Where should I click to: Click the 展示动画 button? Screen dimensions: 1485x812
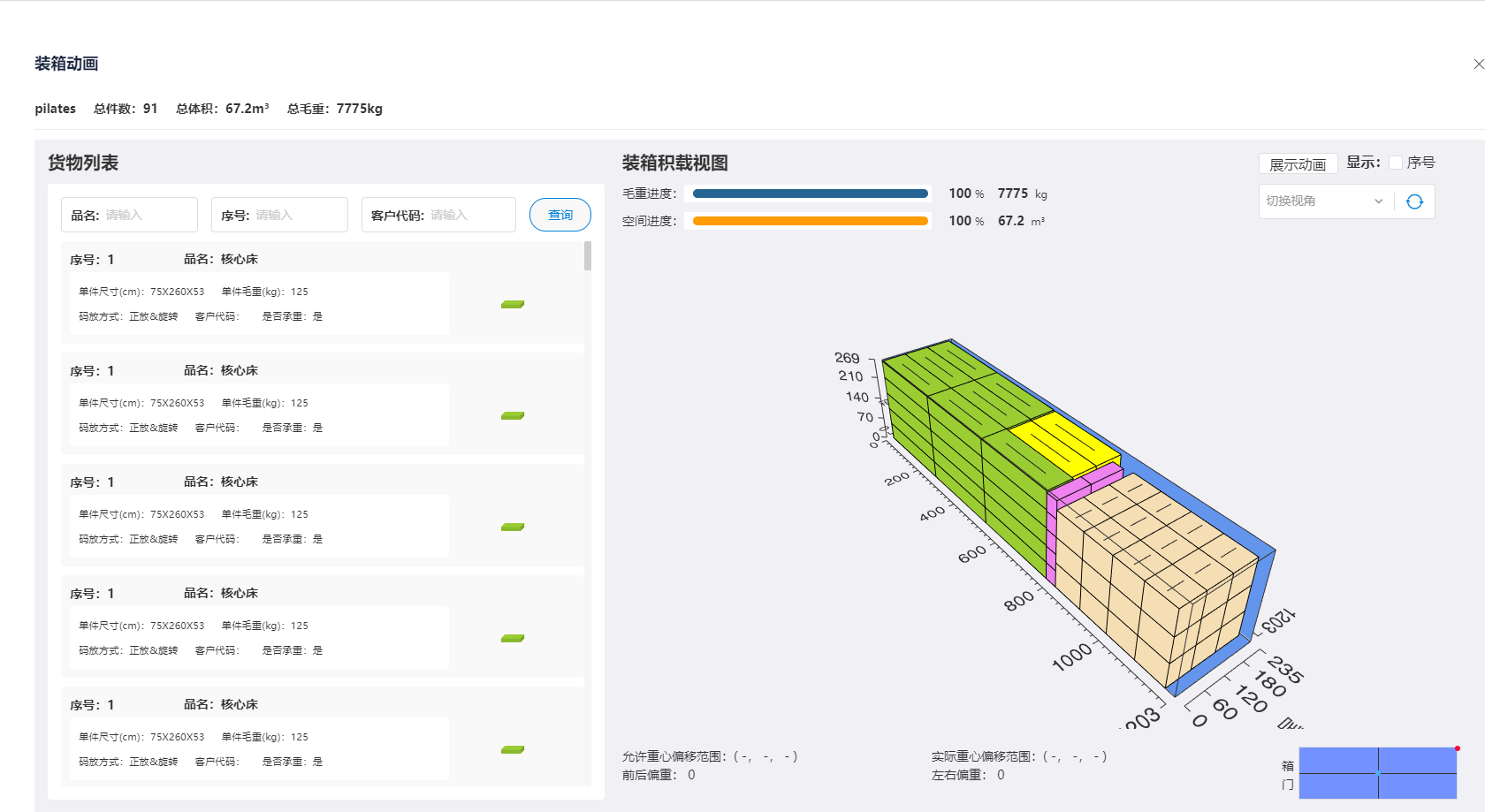pyautogui.click(x=1297, y=164)
